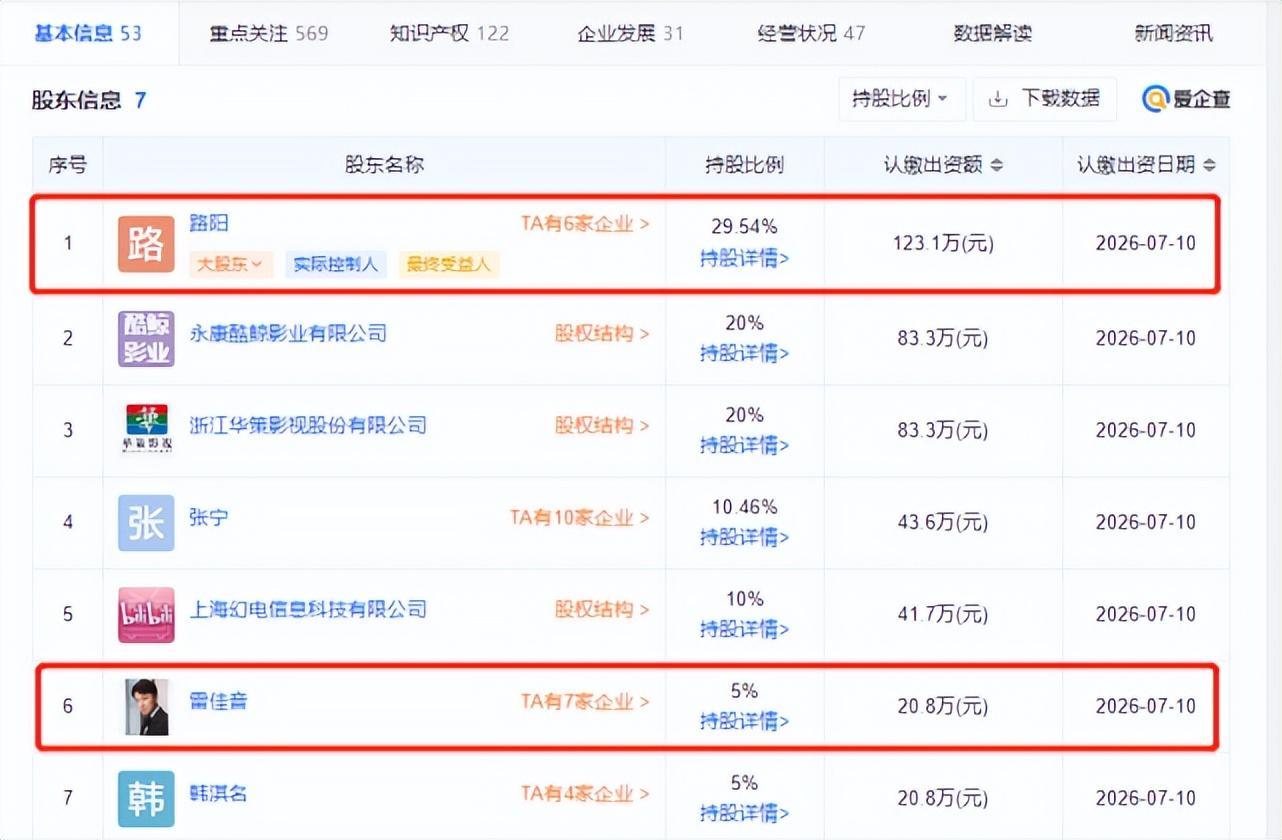Open shareholder 雷佳音 profile link

218,701
